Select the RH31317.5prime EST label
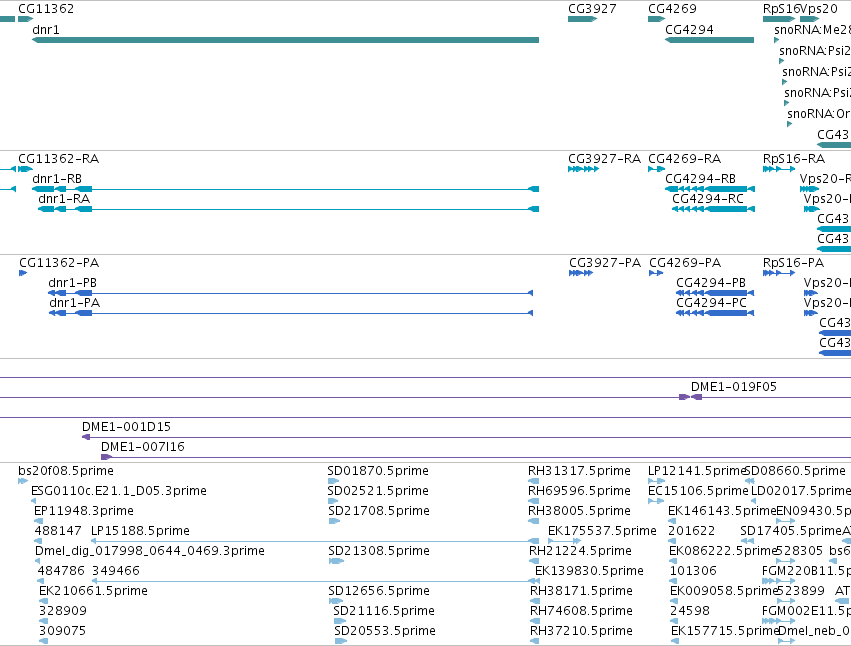The height and width of the screenshot is (646, 851). (x=579, y=471)
